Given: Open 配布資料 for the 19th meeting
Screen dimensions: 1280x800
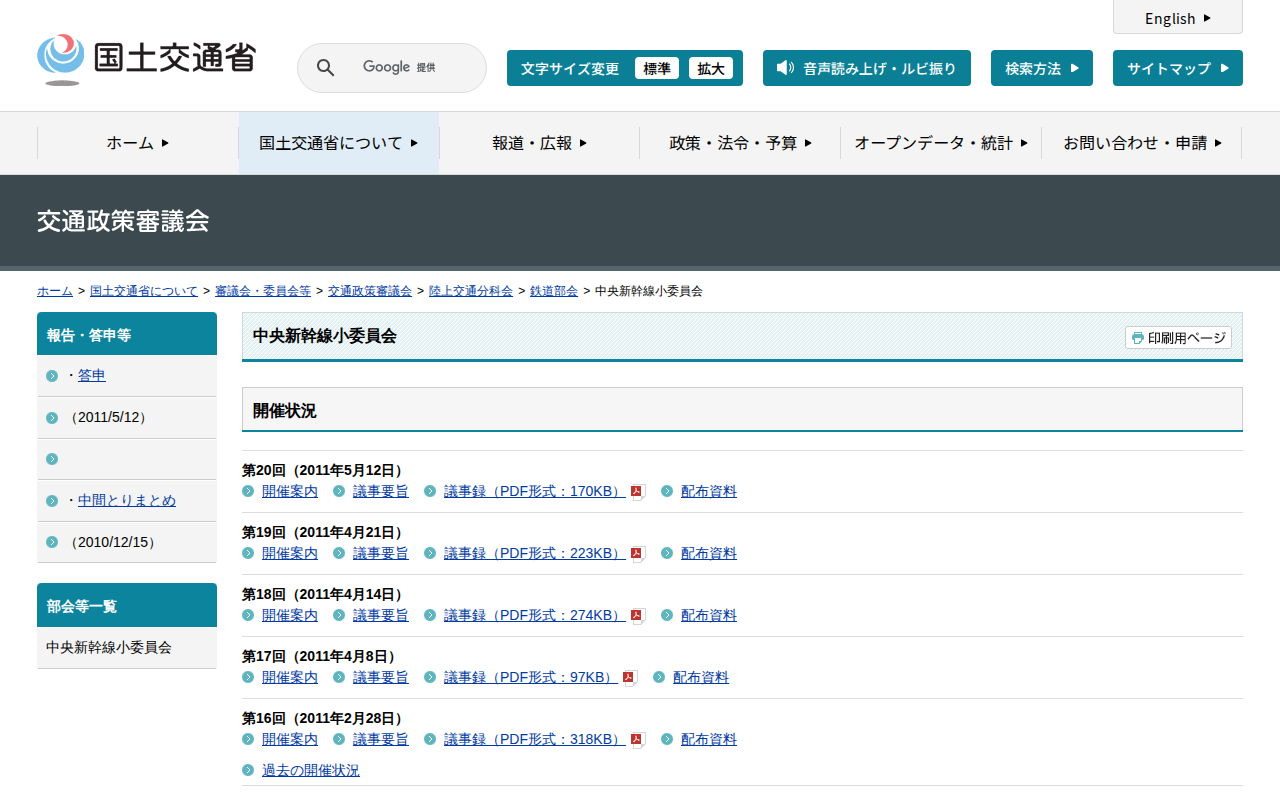Looking at the screenshot, I should click(708, 554).
